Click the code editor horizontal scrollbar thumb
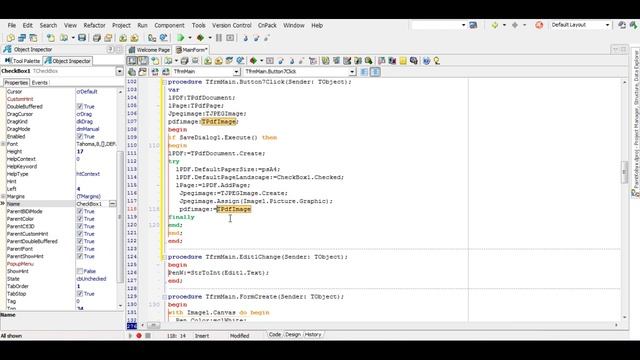The width and height of the screenshot is (640, 360). click(x=153, y=325)
